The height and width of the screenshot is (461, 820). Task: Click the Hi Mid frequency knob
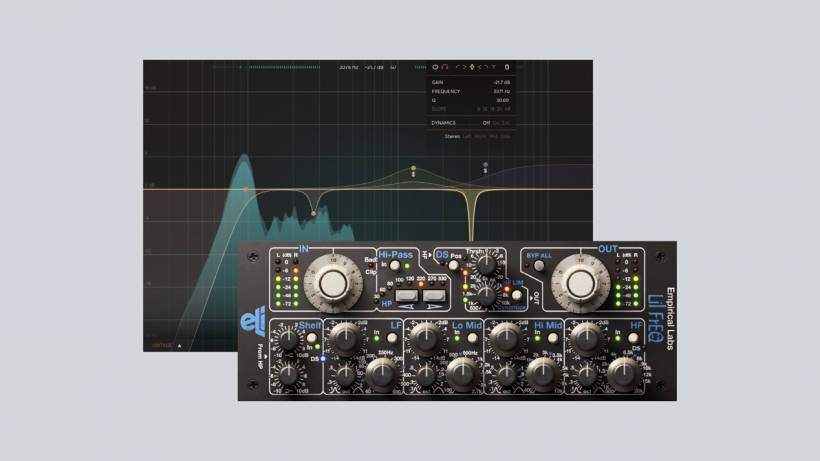pyautogui.click(x=543, y=375)
